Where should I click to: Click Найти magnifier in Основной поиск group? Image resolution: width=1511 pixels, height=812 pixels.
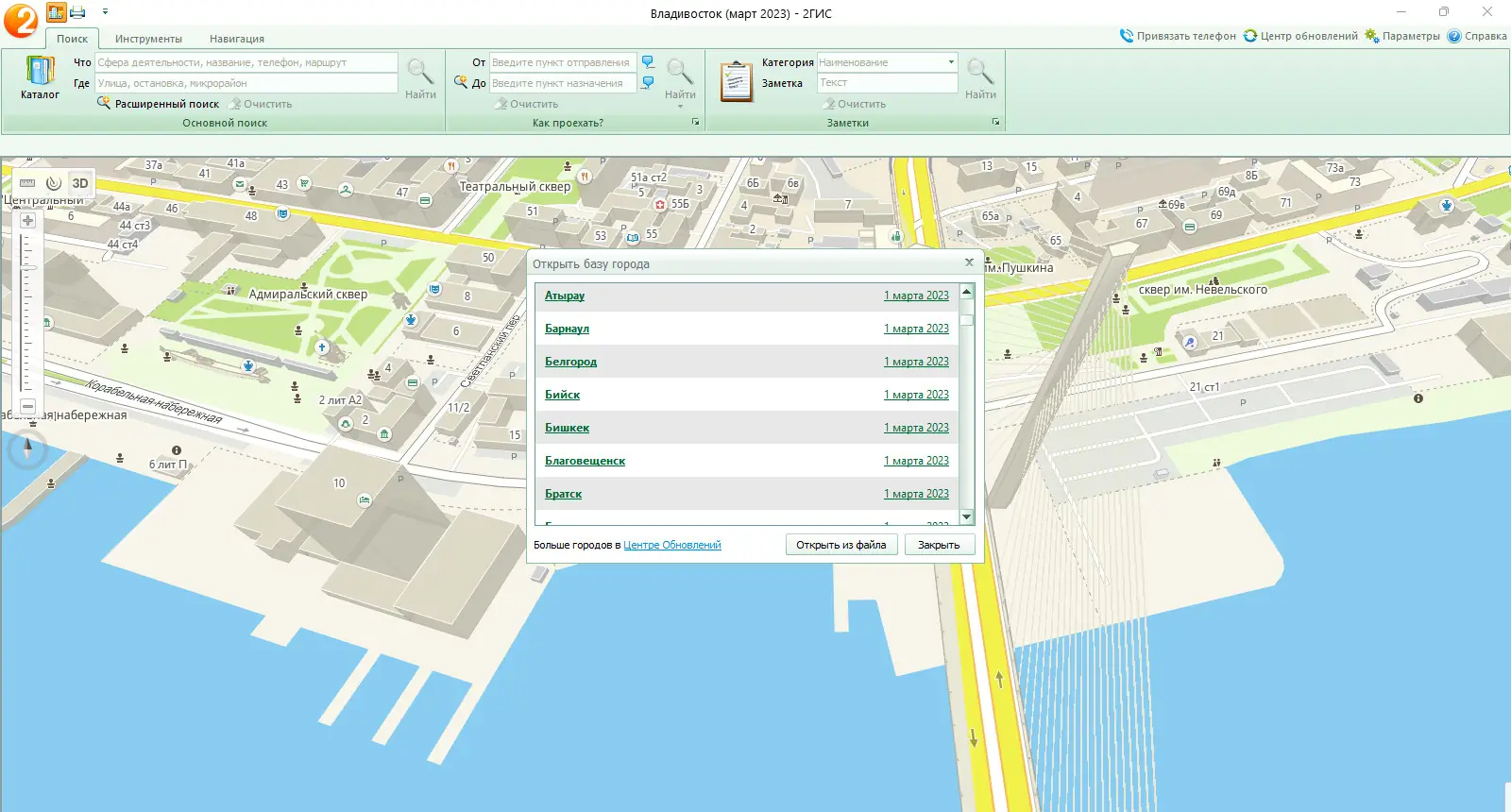[x=420, y=78]
